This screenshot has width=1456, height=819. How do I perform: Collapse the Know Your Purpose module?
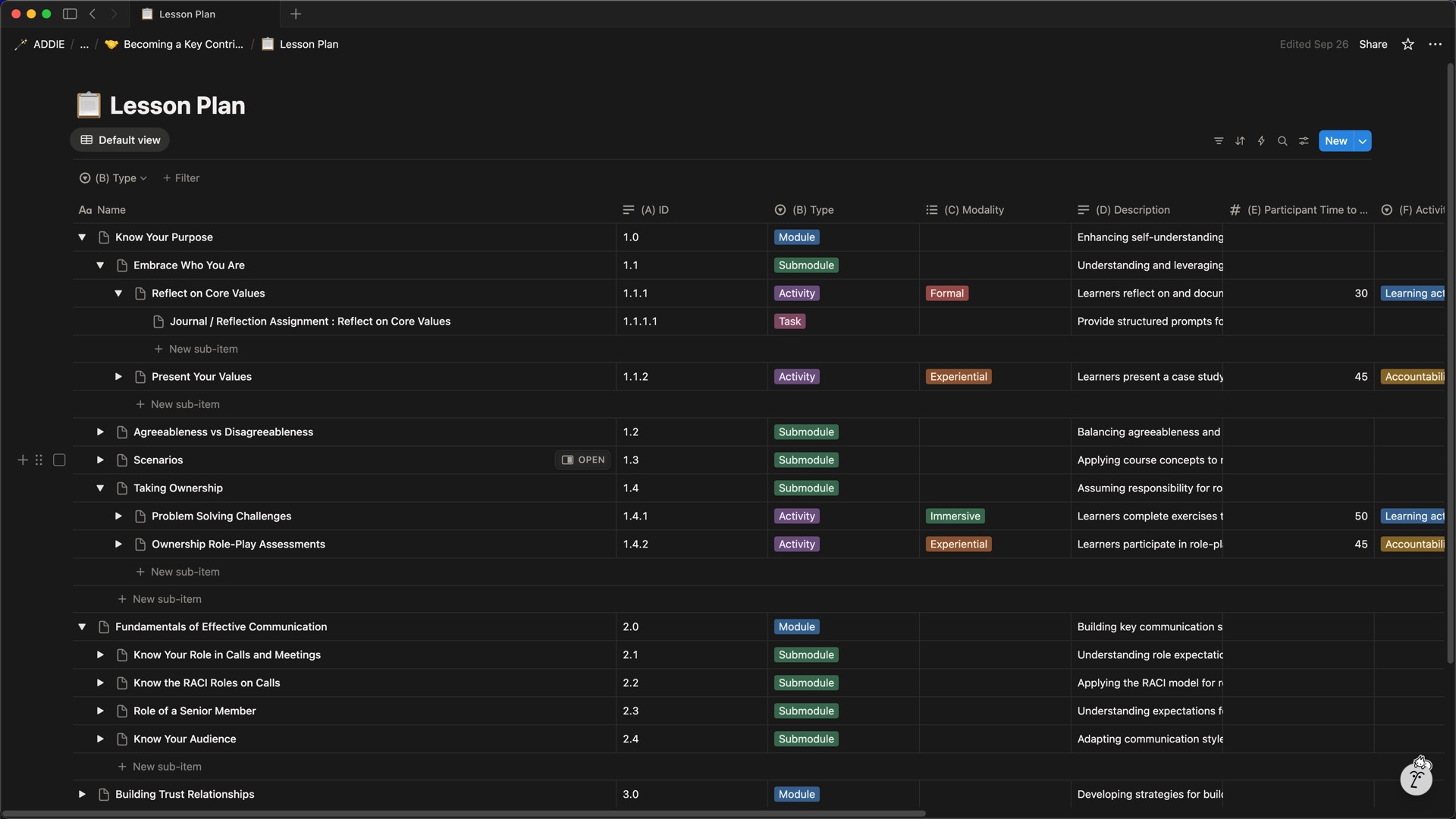tap(82, 237)
